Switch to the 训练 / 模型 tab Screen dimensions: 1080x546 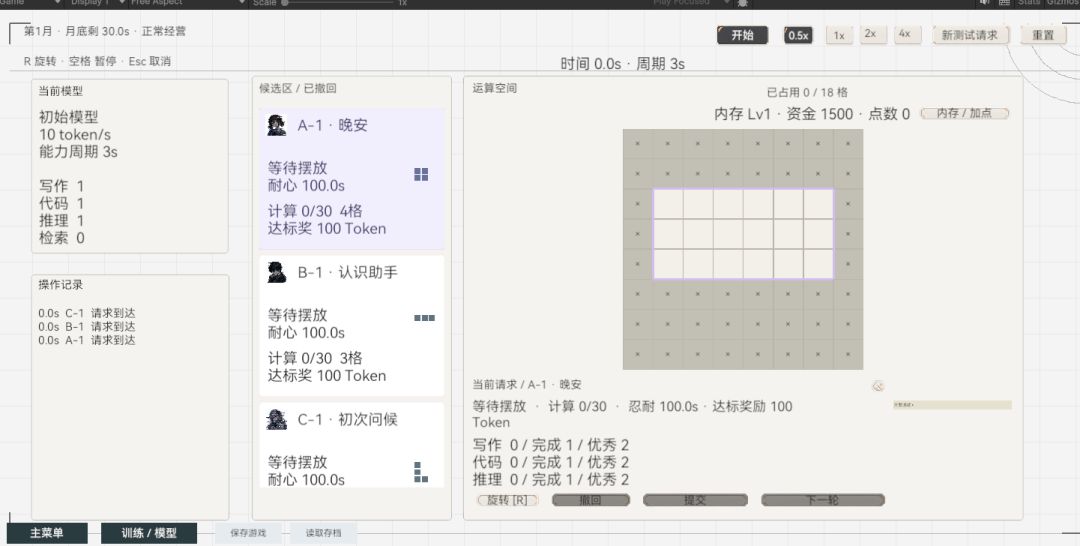click(149, 533)
